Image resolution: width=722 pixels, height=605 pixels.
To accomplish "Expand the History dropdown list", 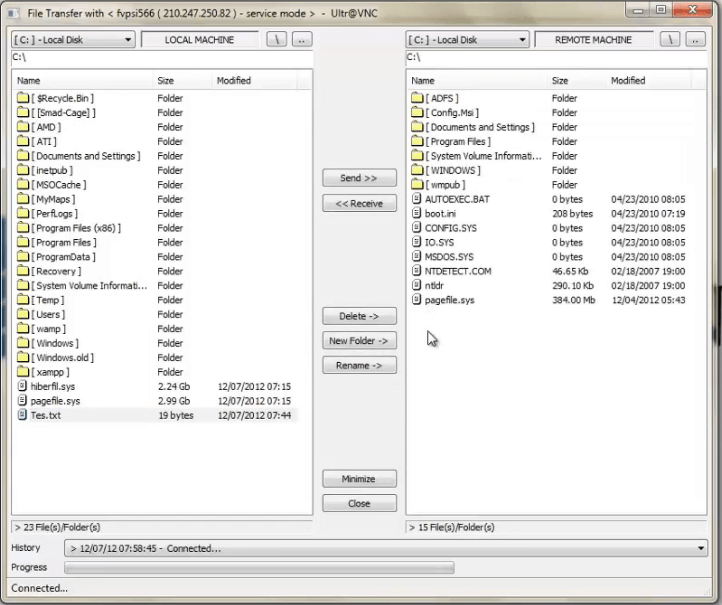I will 700,549.
